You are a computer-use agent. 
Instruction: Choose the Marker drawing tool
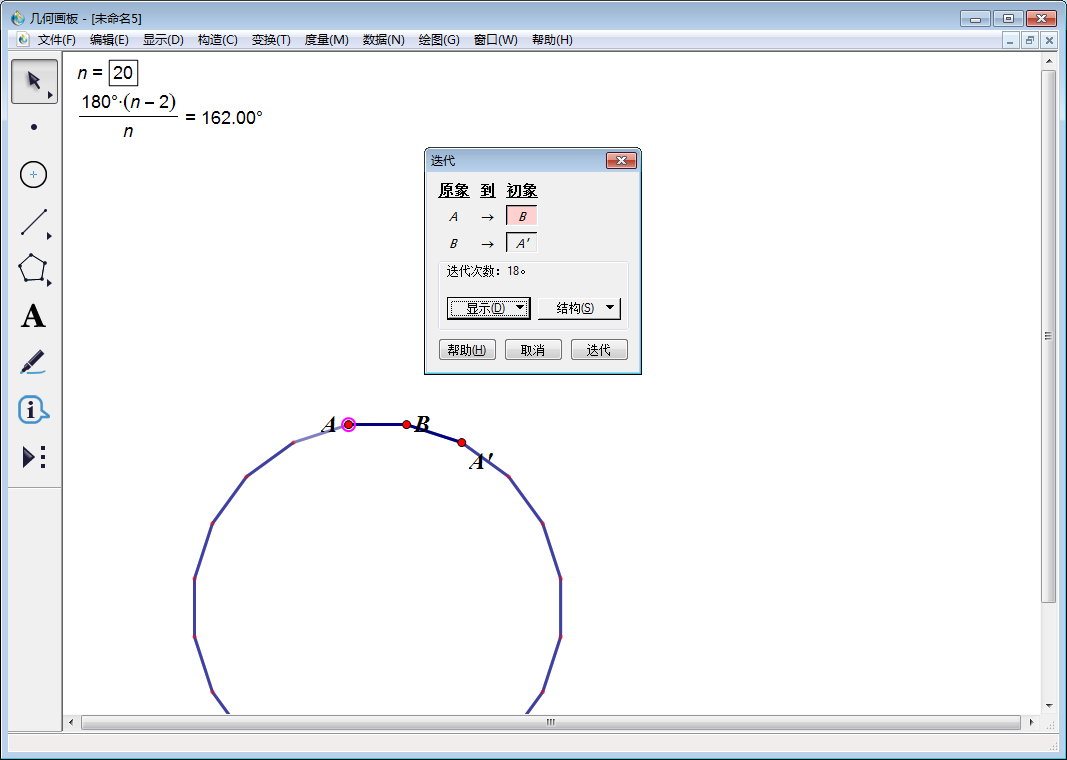tap(33, 362)
